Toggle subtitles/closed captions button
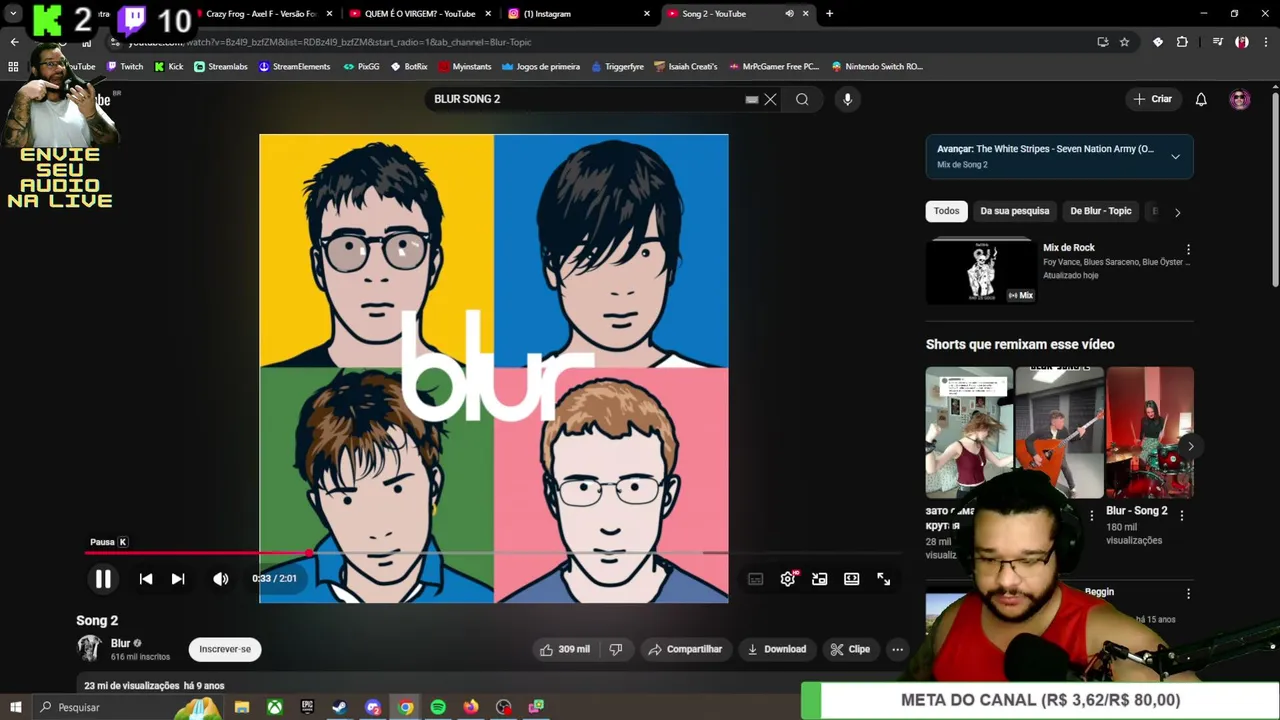 coord(756,579)
